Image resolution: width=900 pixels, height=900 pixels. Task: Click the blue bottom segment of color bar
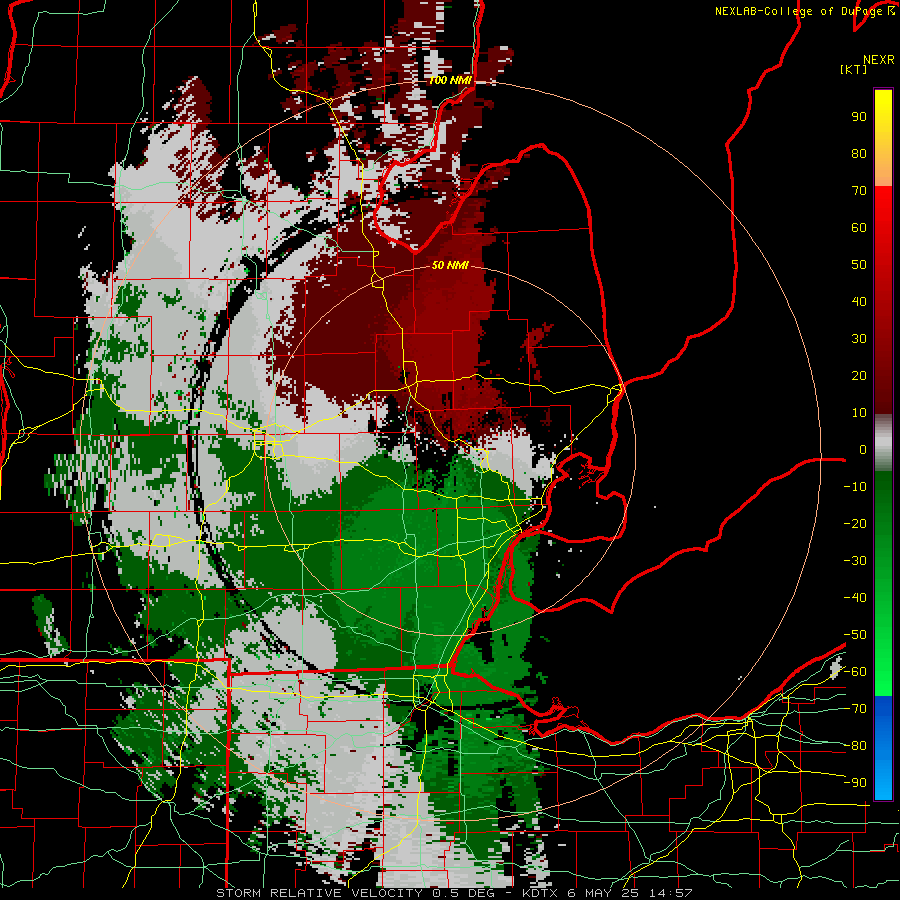click(883, 747)
